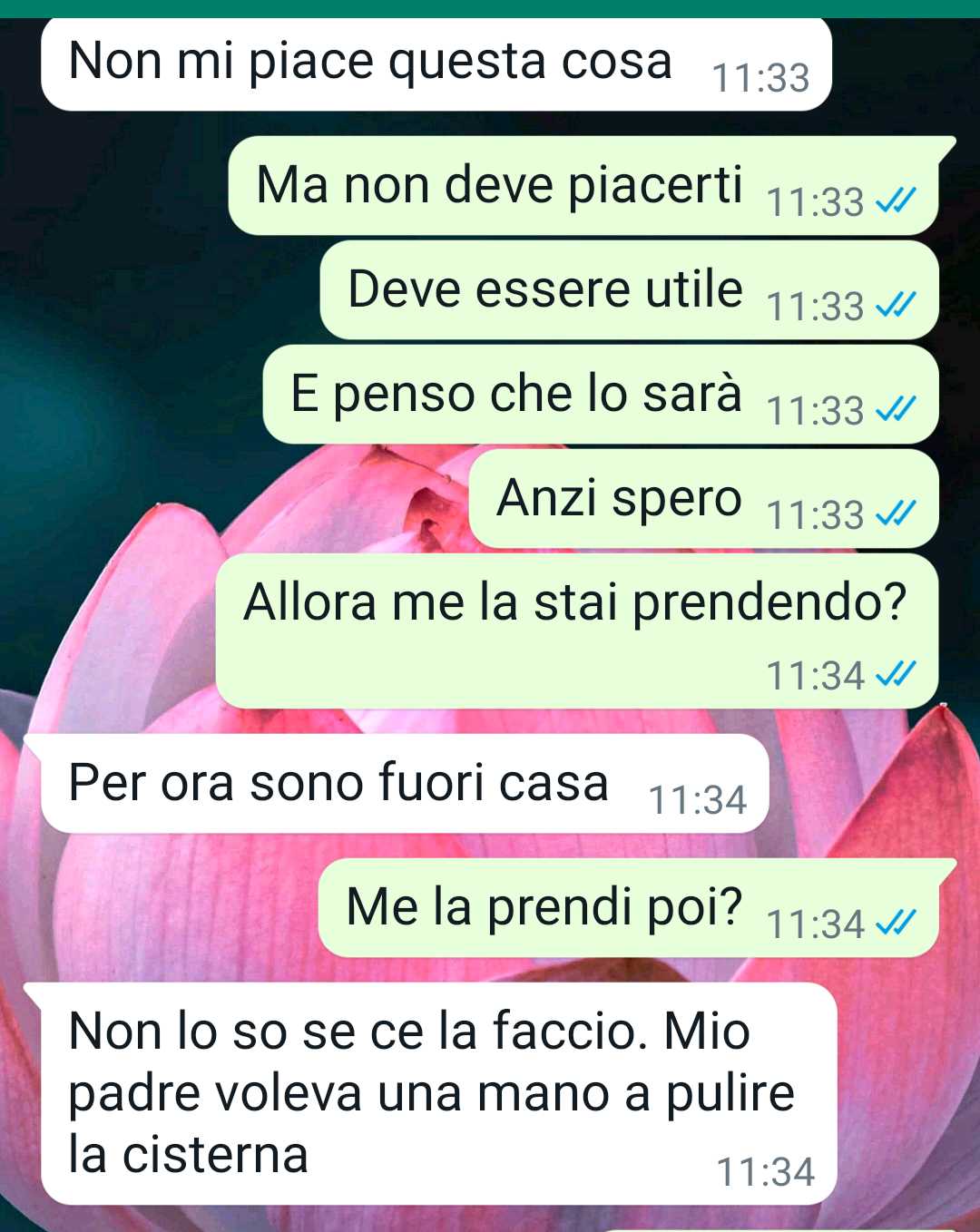Image resolution: width=980 pixels, height=1232 pixels.
Task: Tap the 'Me la prendi poi?' bubble
Action: click(x=635, y=907)
